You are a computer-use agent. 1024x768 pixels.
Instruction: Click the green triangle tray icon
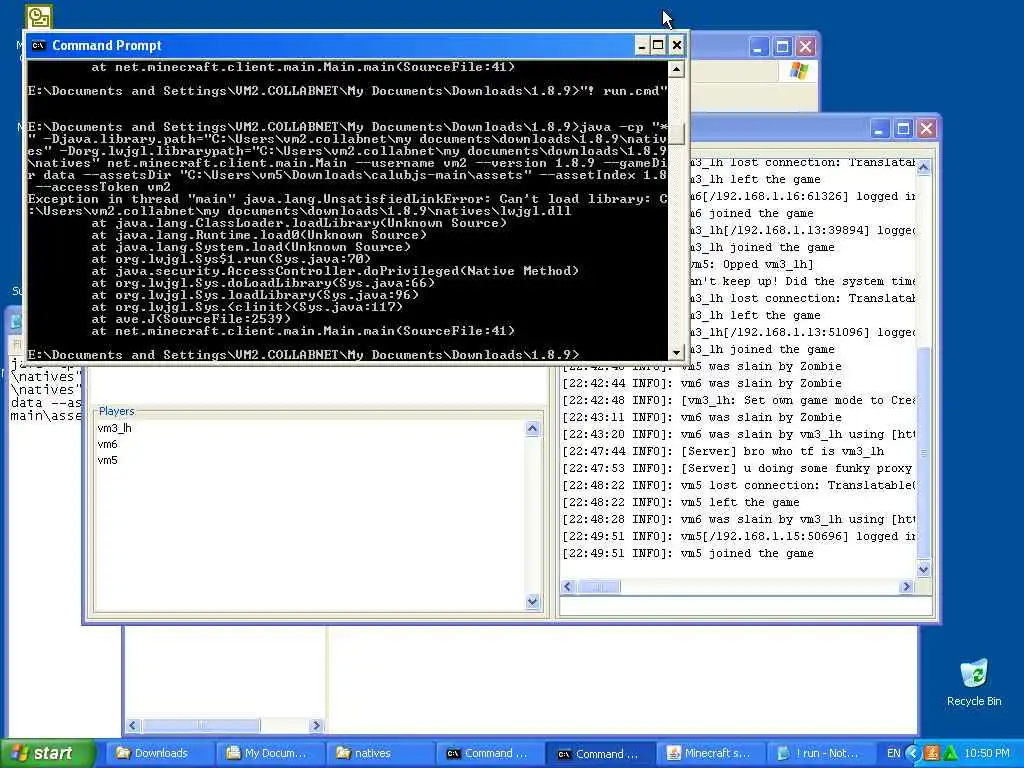(x=950, y=753)
